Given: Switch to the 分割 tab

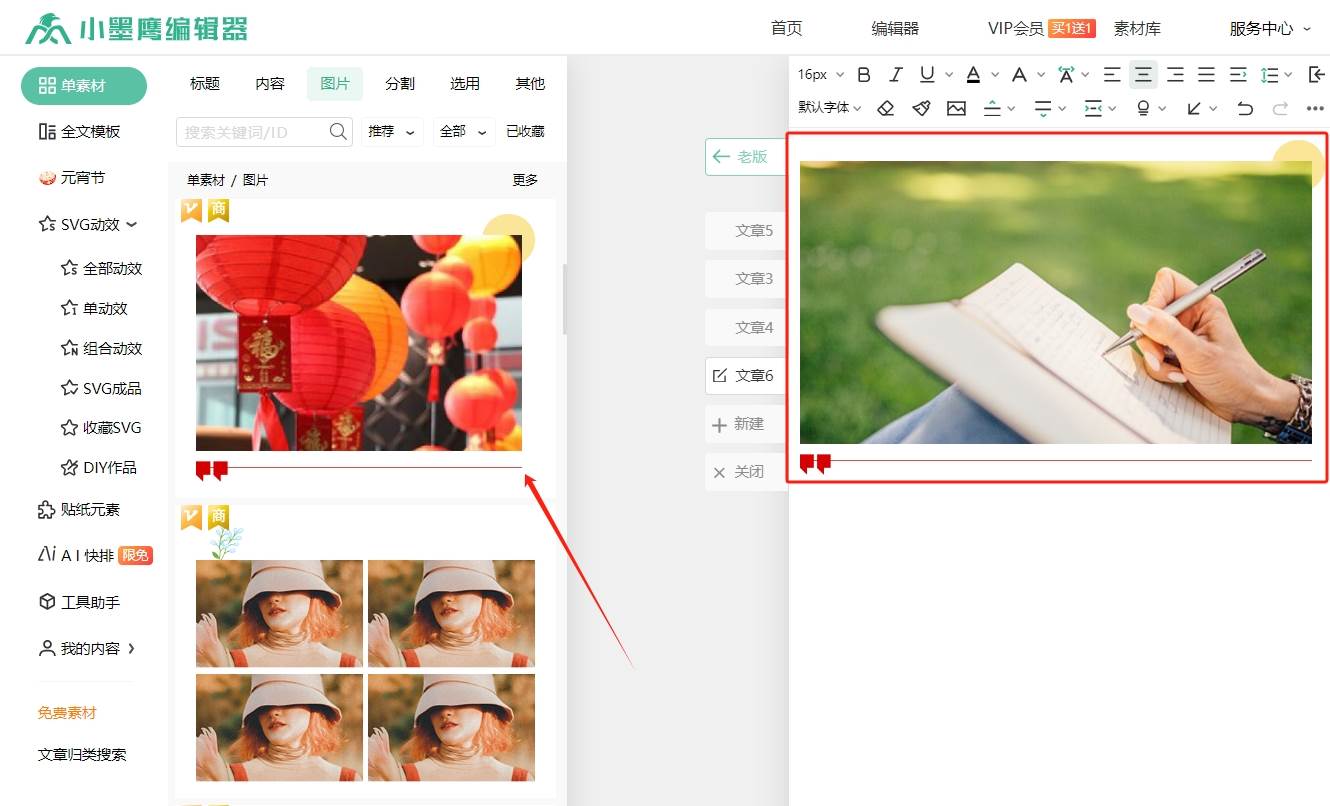Looking at the screenshot, I should point(400,84).
